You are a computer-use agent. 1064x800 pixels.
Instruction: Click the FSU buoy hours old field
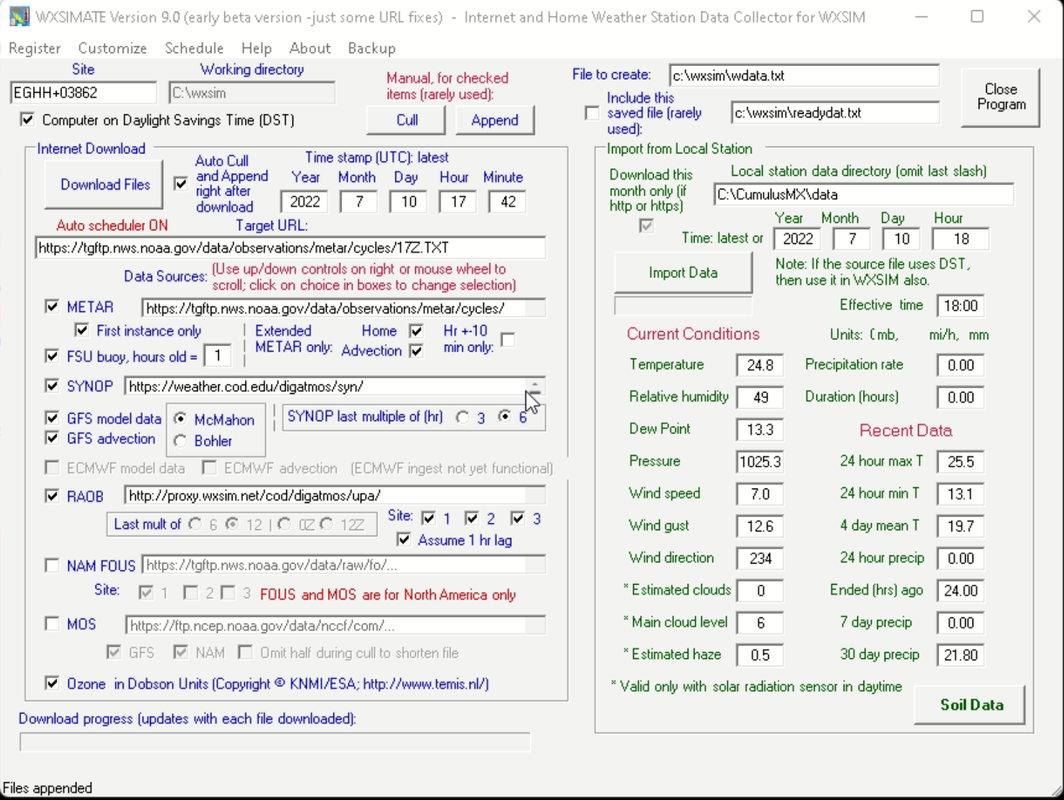tap(217, 356)
